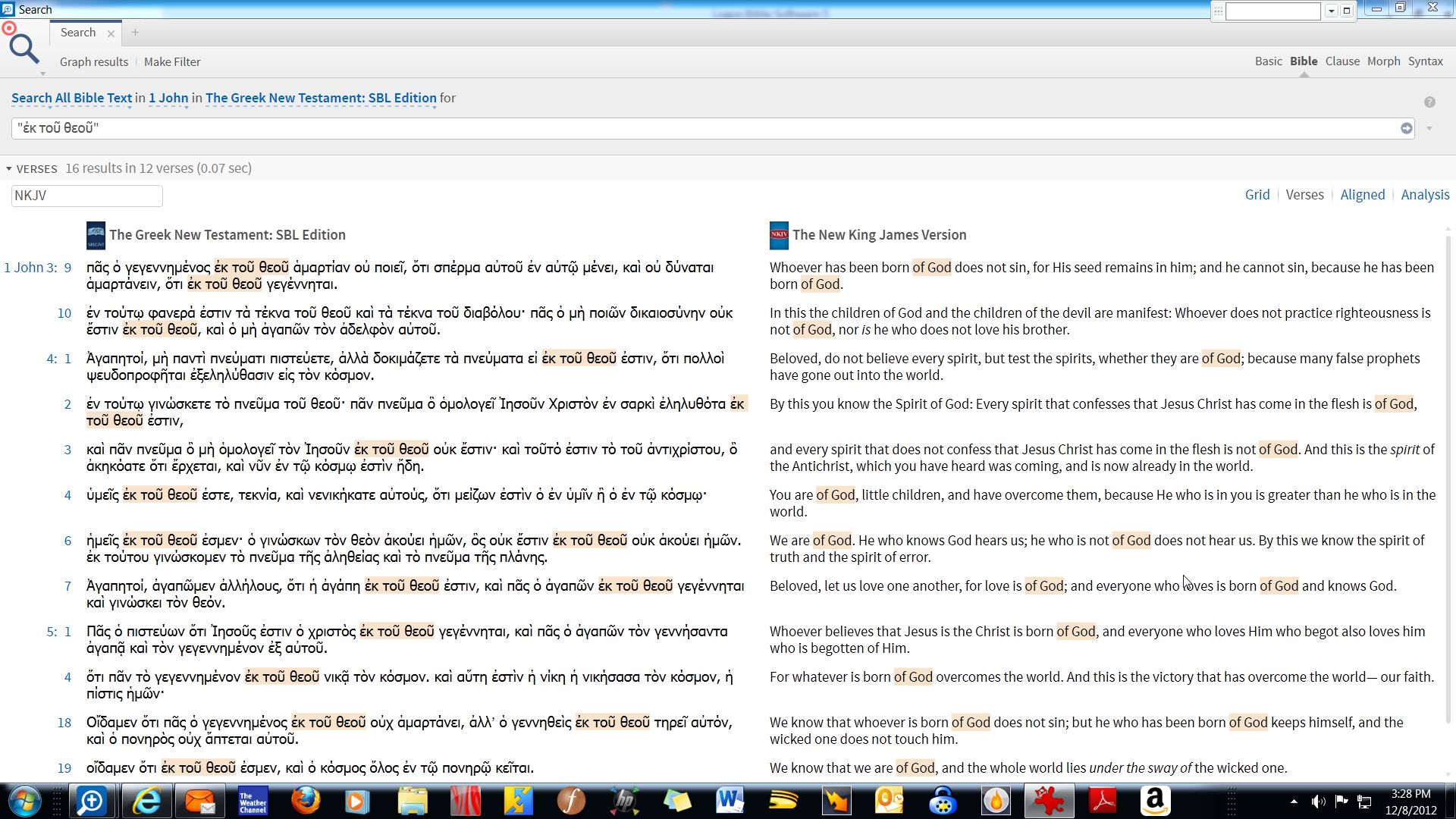
Task: Open the search history dropdown arrow
Action: [x=1429, y=128]
